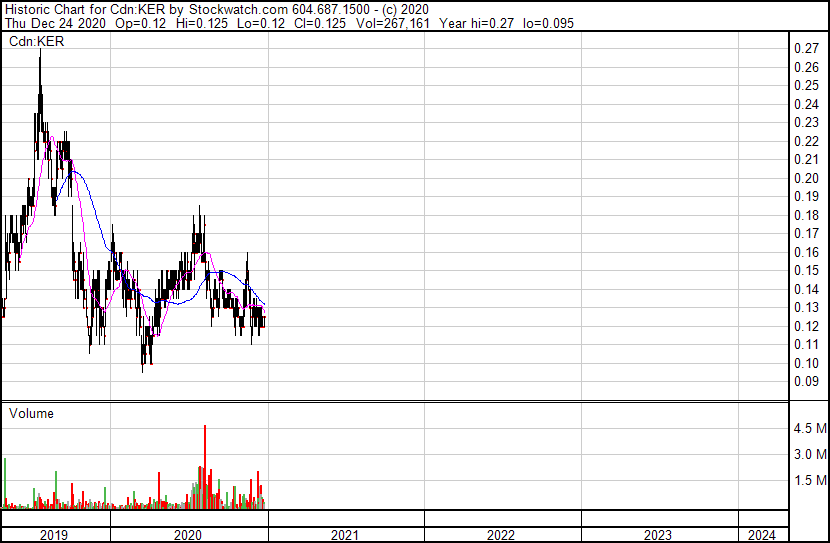Click the Vol=267,161 value in header

point(392,23)
